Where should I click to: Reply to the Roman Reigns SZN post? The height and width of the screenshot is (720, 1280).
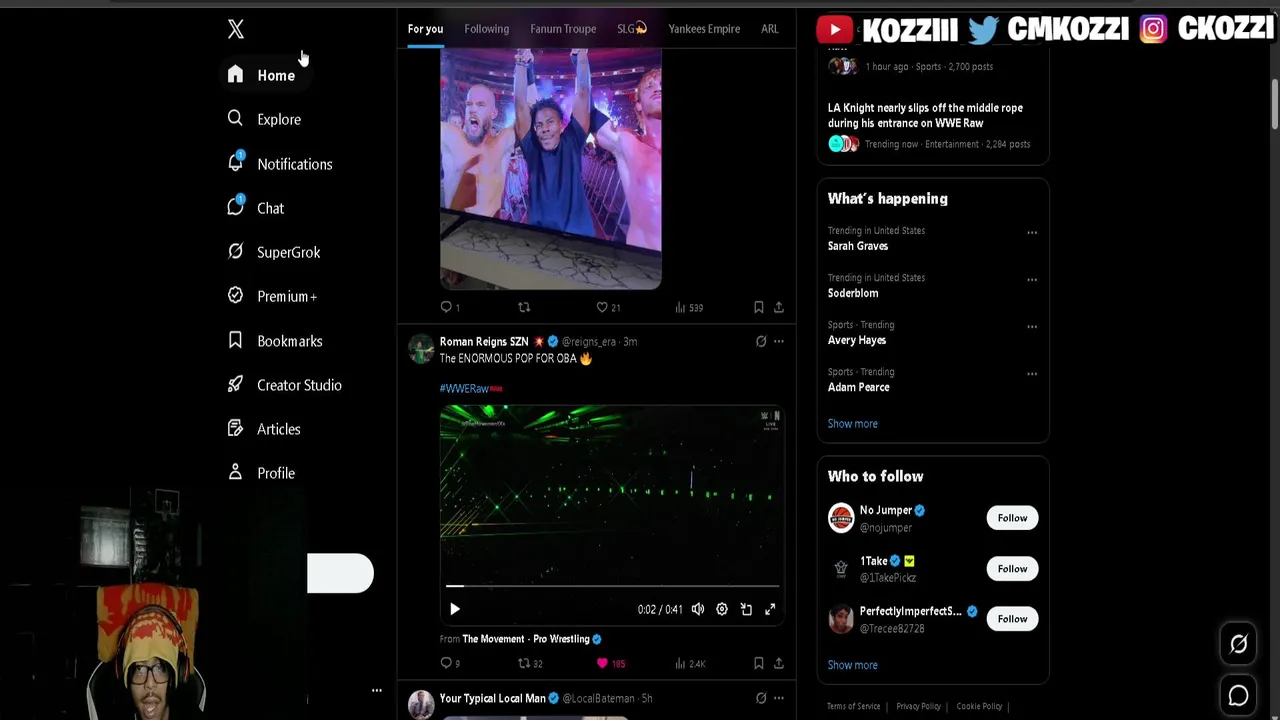[446, 663]
